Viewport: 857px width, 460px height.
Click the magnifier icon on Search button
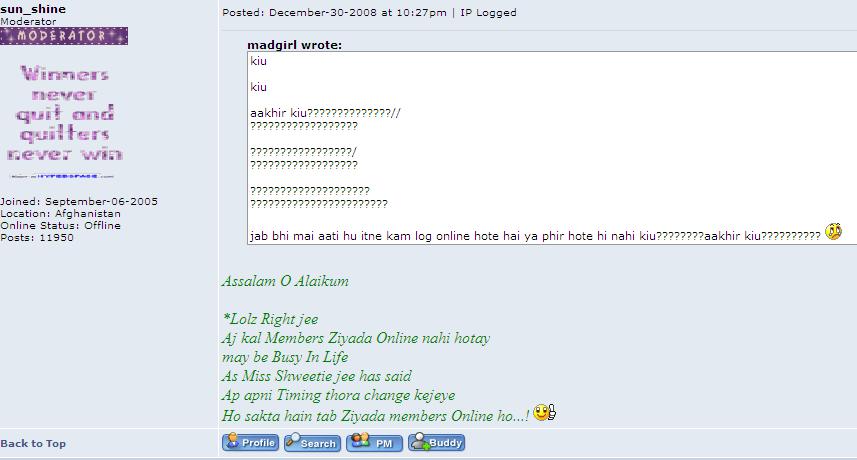pyautogui.click(x=292, y=440)
